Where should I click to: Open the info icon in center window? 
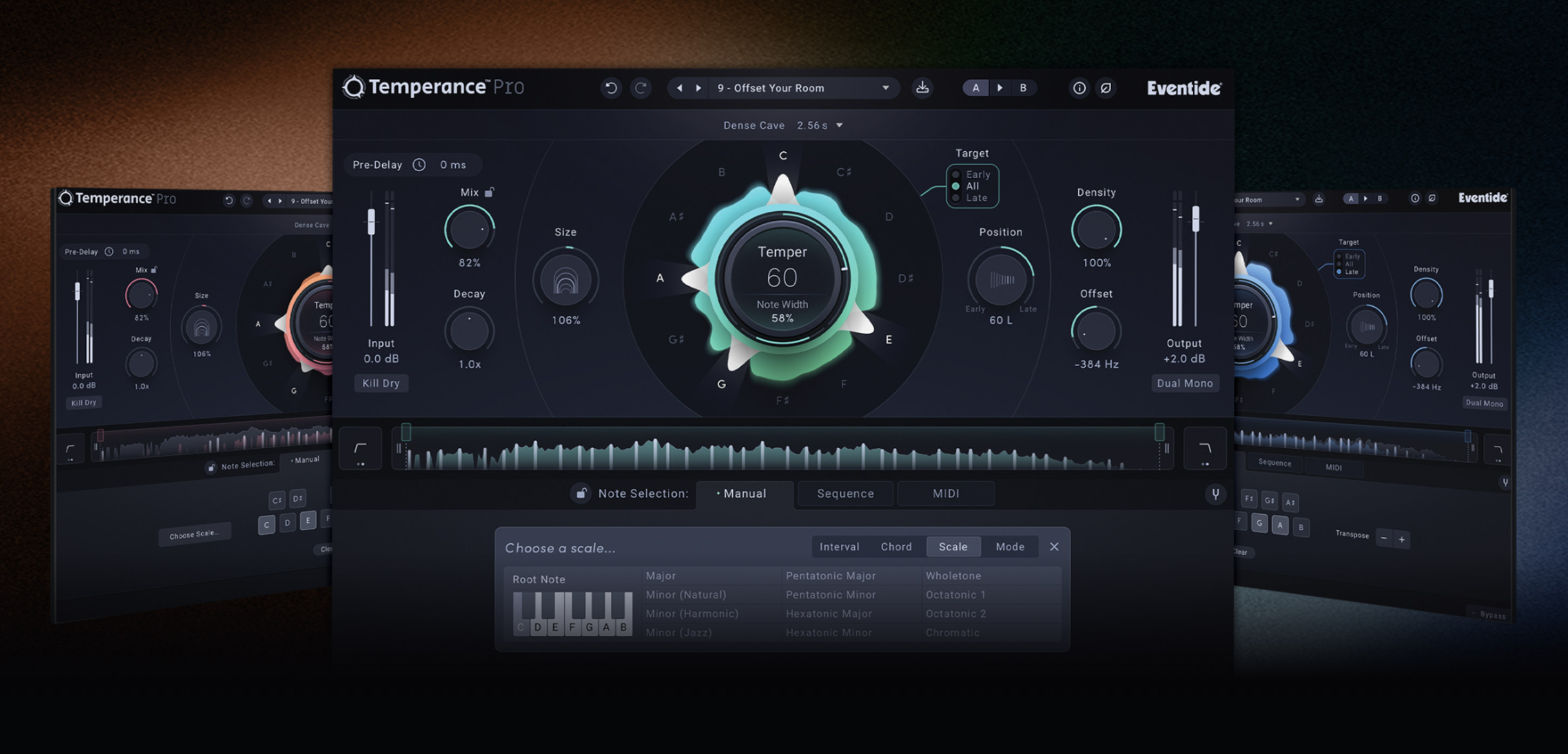(1079, 87)
